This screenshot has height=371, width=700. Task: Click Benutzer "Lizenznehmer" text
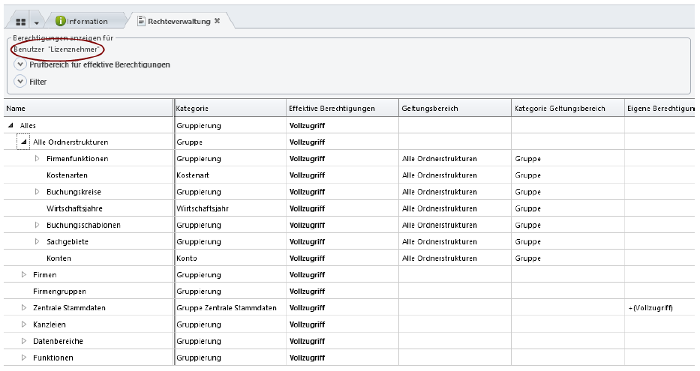(56, 49)
